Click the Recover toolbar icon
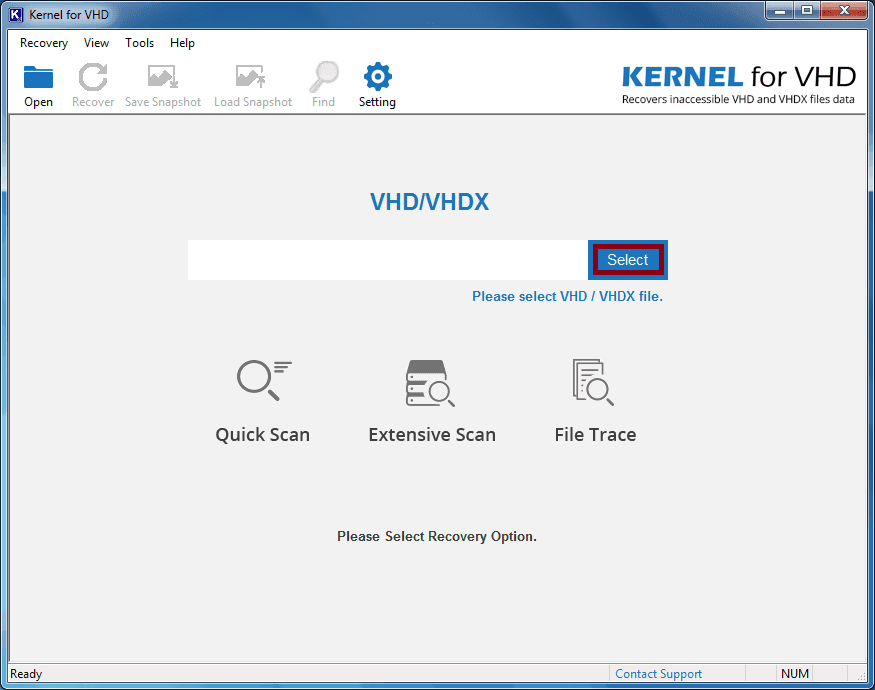Image resolution: width=875 pixels, height=690 pixels. tap(93, 77)
